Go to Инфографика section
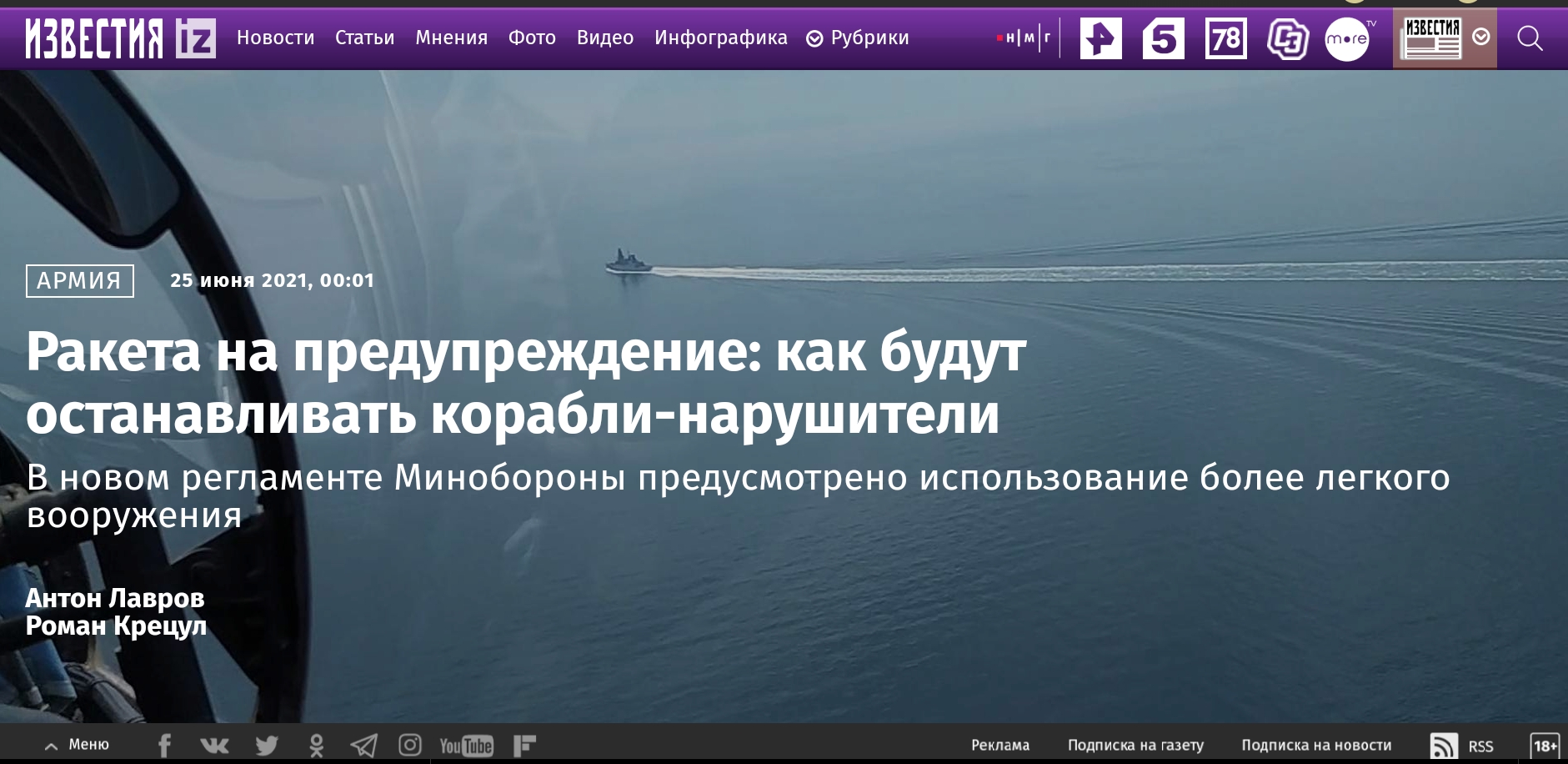Image resolution: width=1568 pixels, height=764 pixels. pyautogui.click(x=721, y=38)
